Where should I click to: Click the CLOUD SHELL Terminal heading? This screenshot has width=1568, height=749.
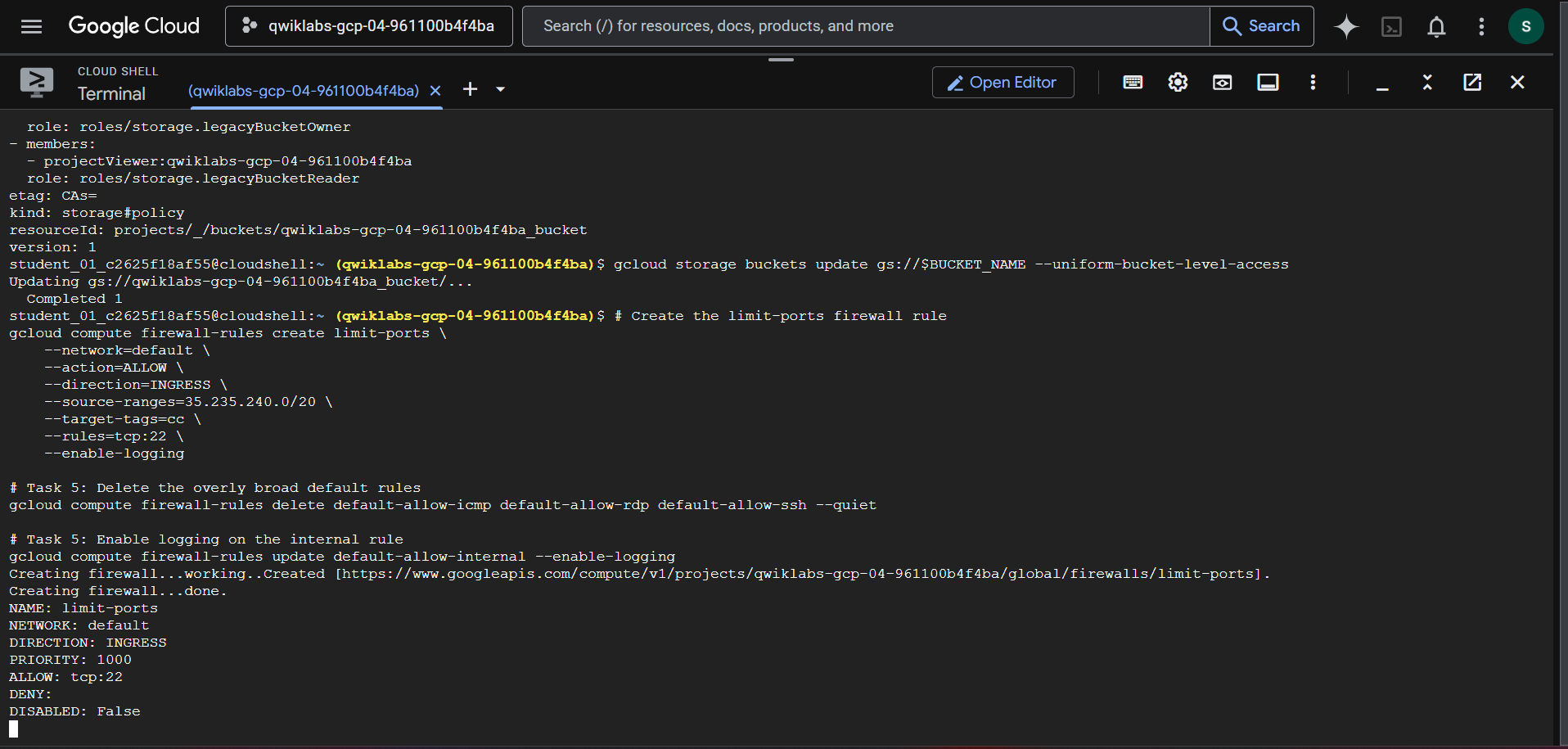[118, 83]
